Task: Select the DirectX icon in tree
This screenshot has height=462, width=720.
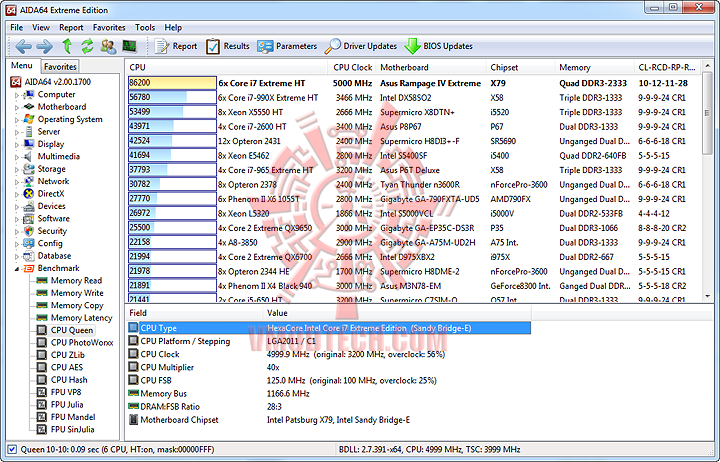Action: point(29,194)
